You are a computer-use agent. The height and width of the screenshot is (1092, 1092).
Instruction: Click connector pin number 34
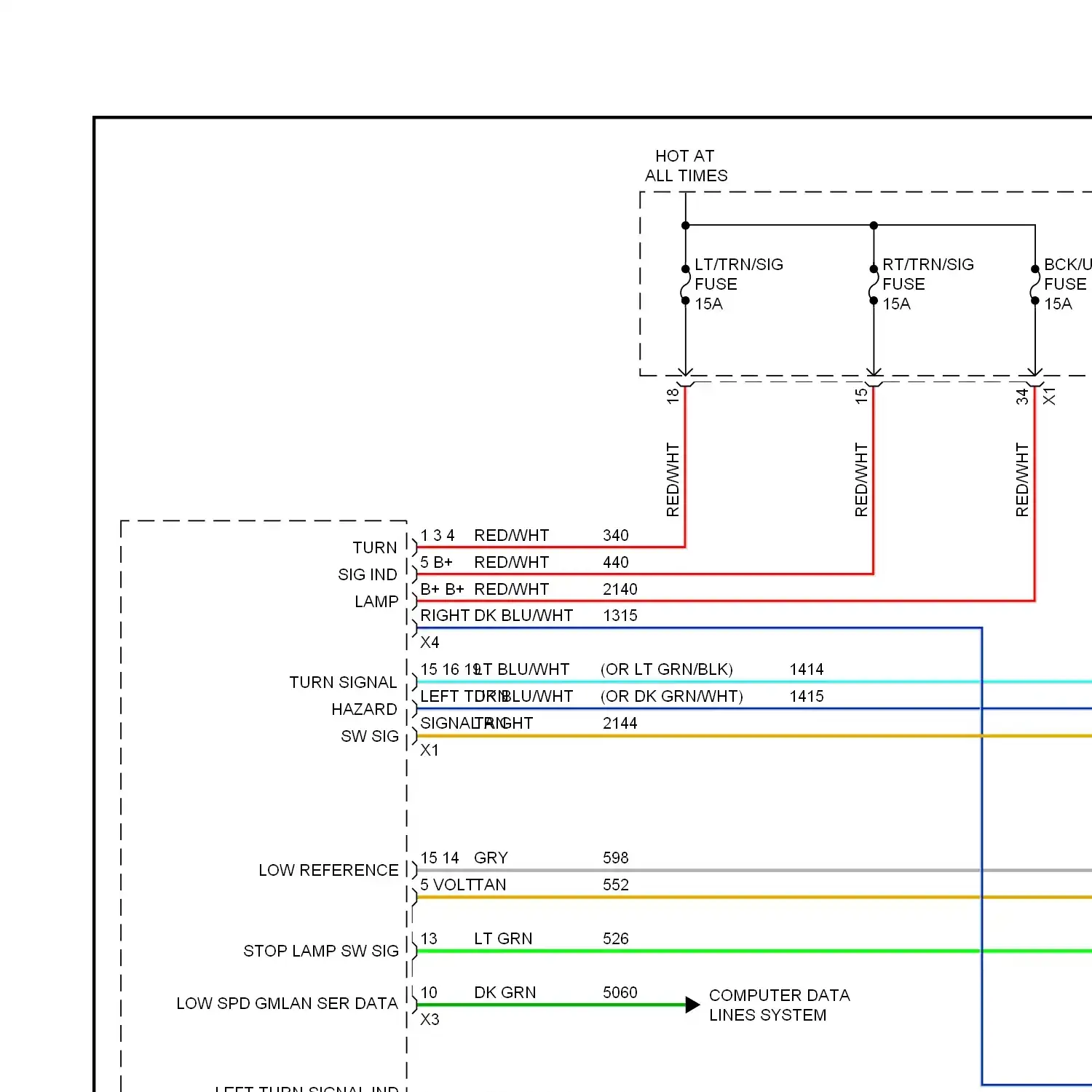coord(1022,396)
